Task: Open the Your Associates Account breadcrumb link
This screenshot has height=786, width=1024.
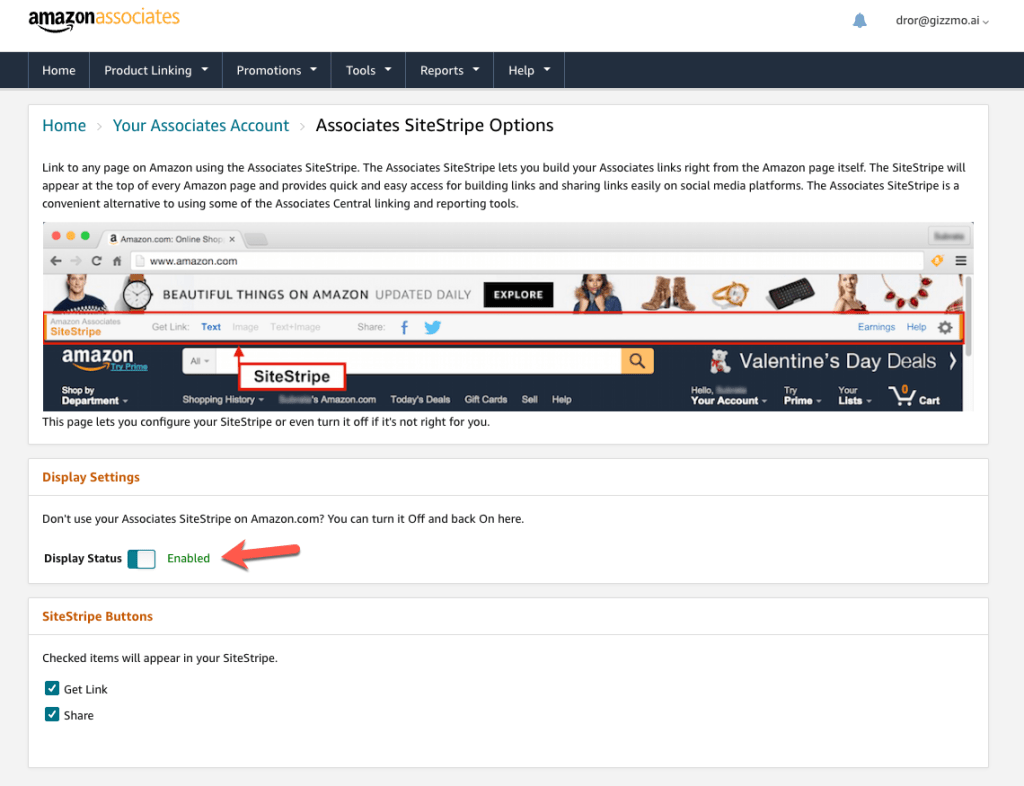Action: tap(201, 125)
